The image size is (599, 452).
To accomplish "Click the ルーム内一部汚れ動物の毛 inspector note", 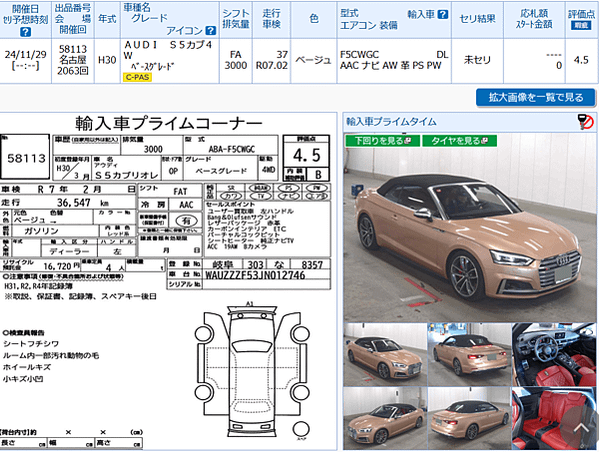I will point(51,355).
